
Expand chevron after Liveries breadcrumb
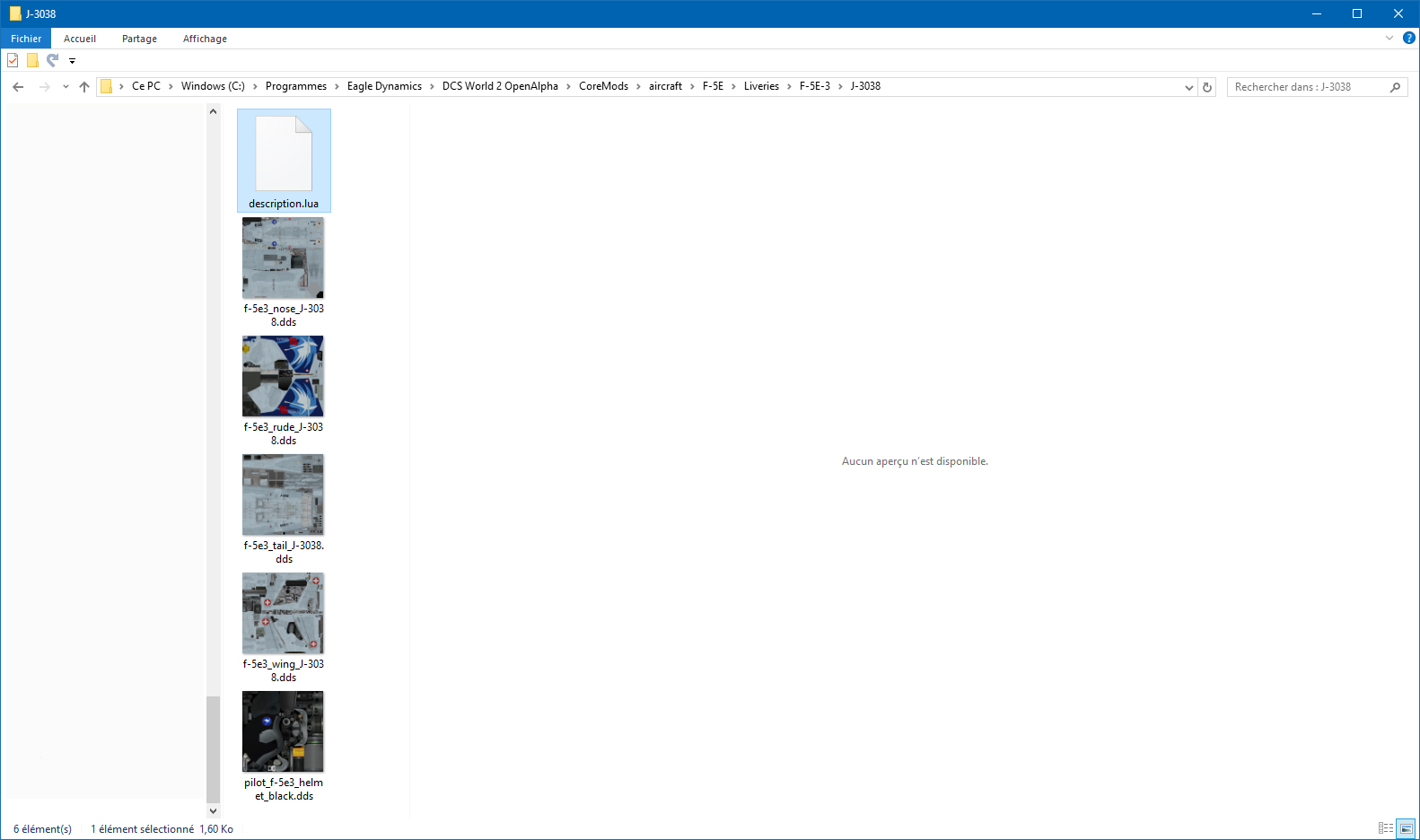789,86
